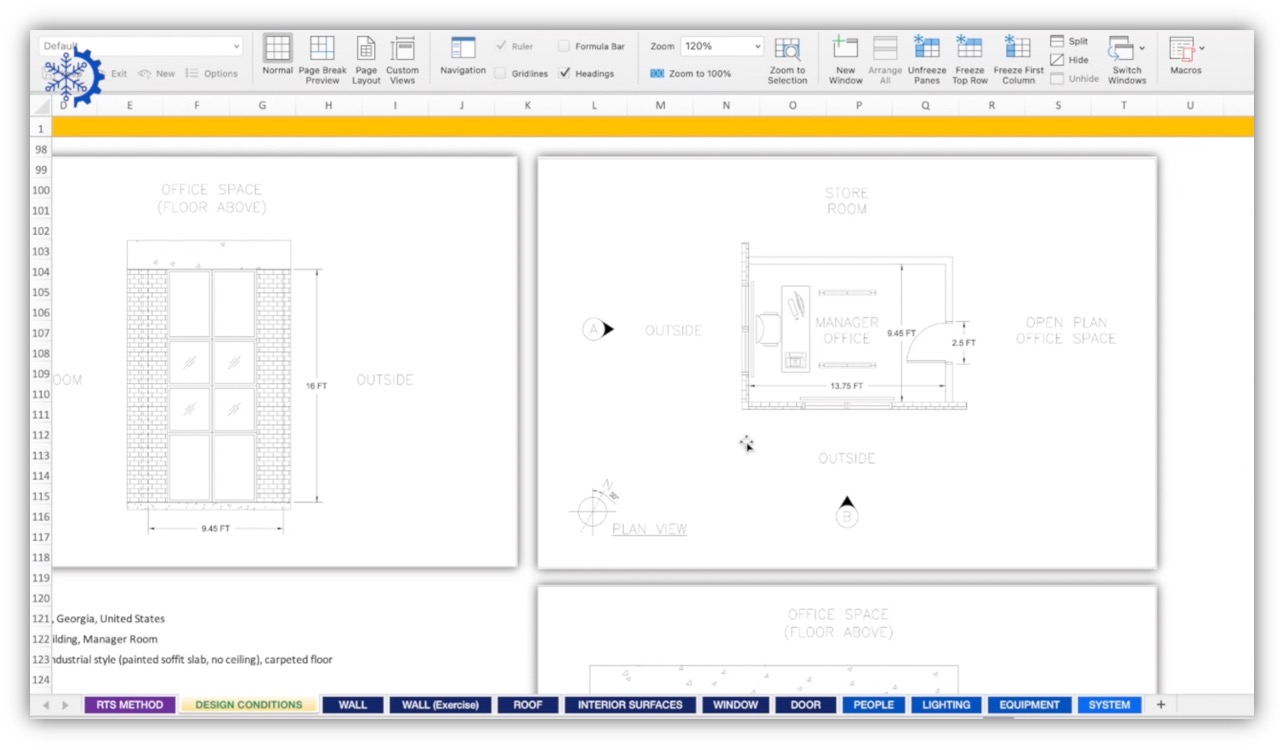The image size is (1284, 750).
Task: Expand the Macros dropdown arrow
Action: point(1201,48)
